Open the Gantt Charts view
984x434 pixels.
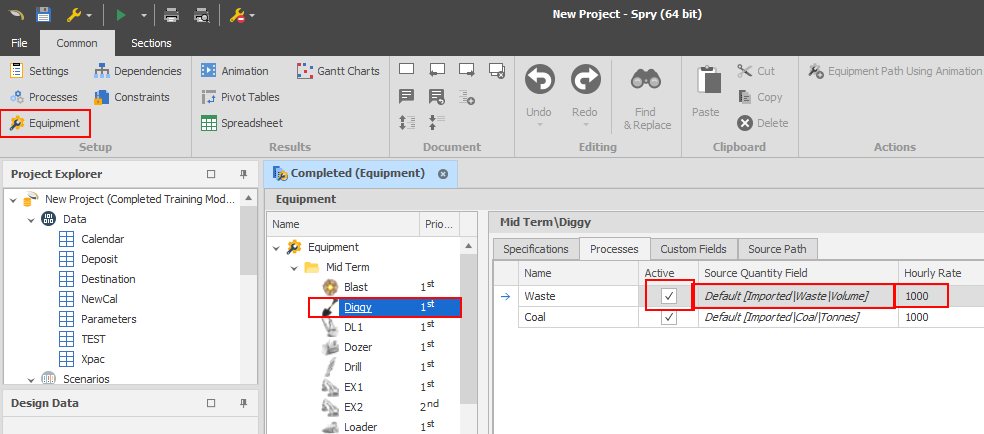click(336, 71)
